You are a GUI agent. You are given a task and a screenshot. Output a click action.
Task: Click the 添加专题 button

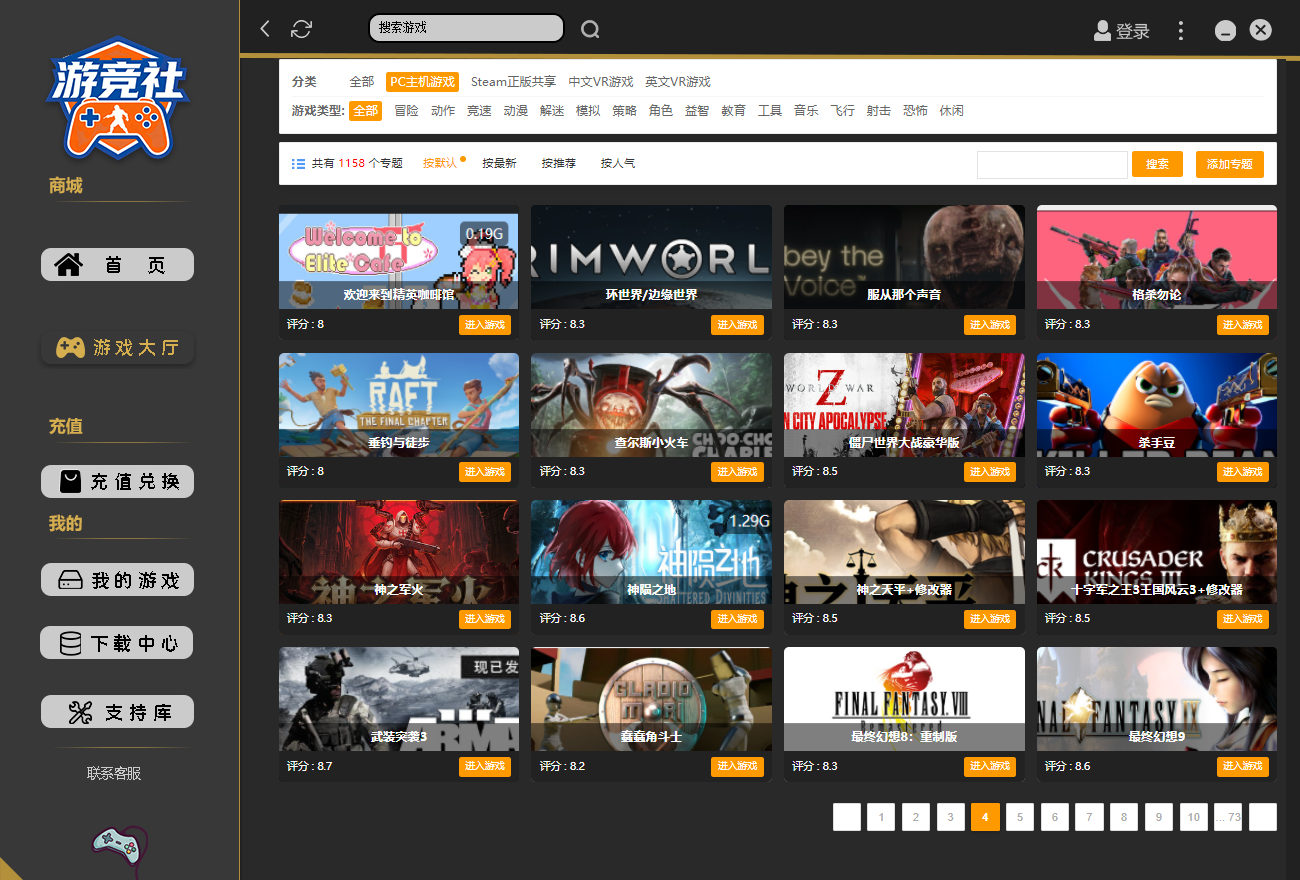click(x=1230, y=164)
